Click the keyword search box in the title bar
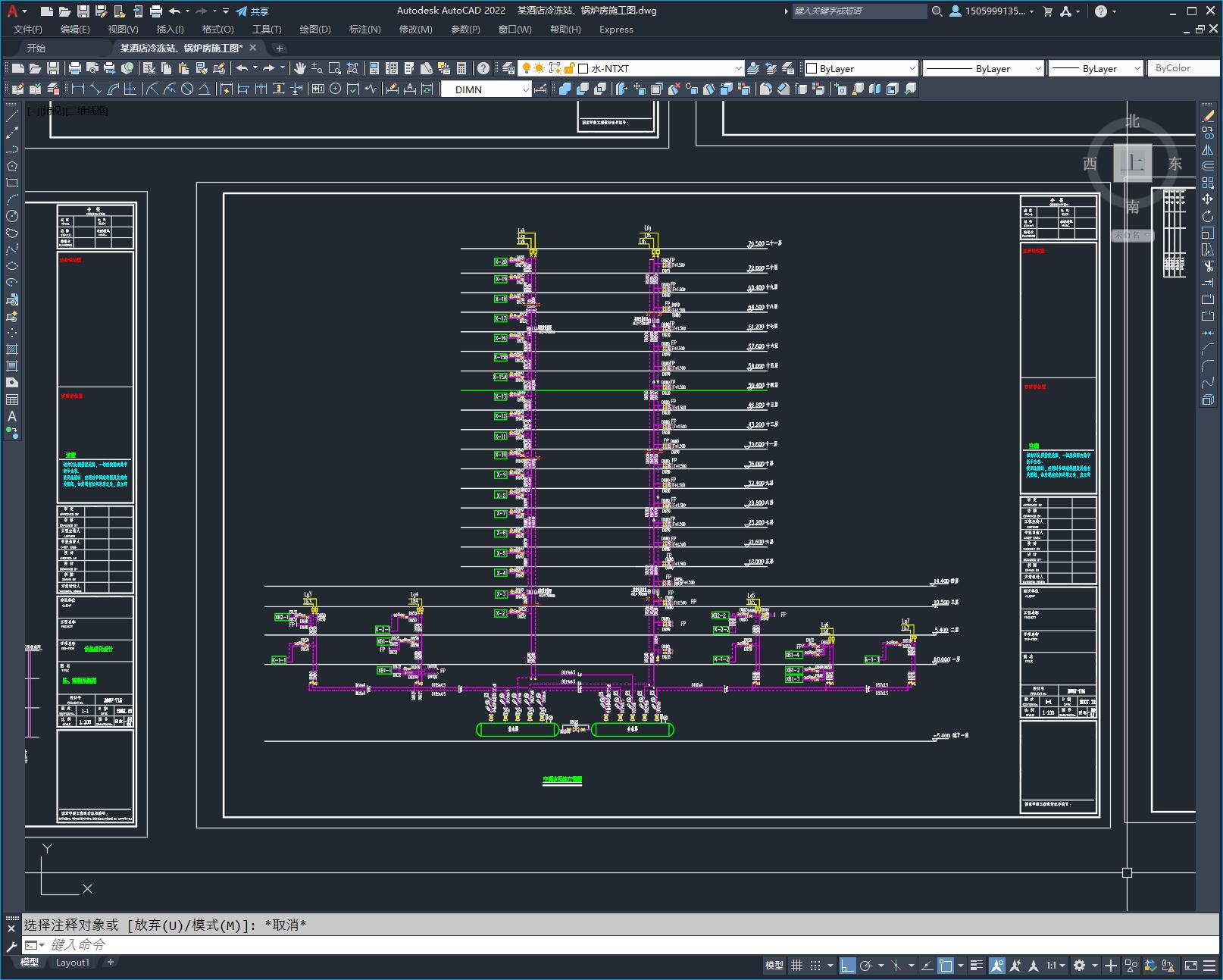The width and height of the screenshot is (1223, 980). (859, 11)
